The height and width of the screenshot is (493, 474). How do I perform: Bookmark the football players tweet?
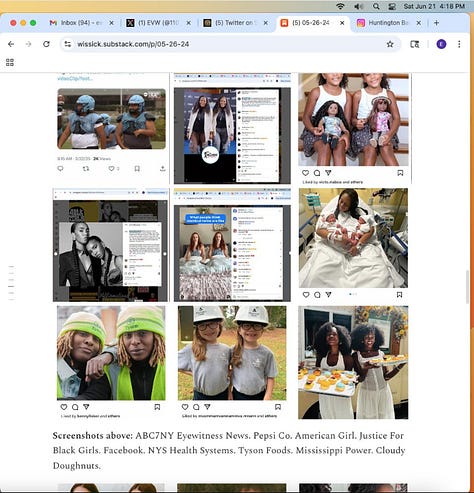tap(137, 169)
